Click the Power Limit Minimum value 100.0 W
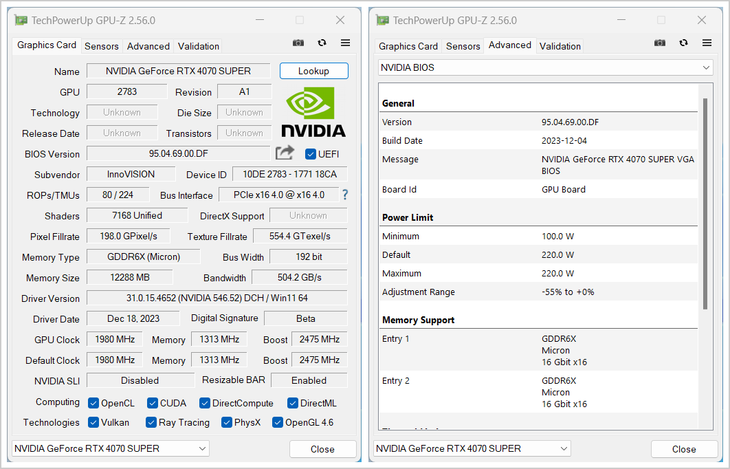The image size is (730, 469). (x=558, y=236)
